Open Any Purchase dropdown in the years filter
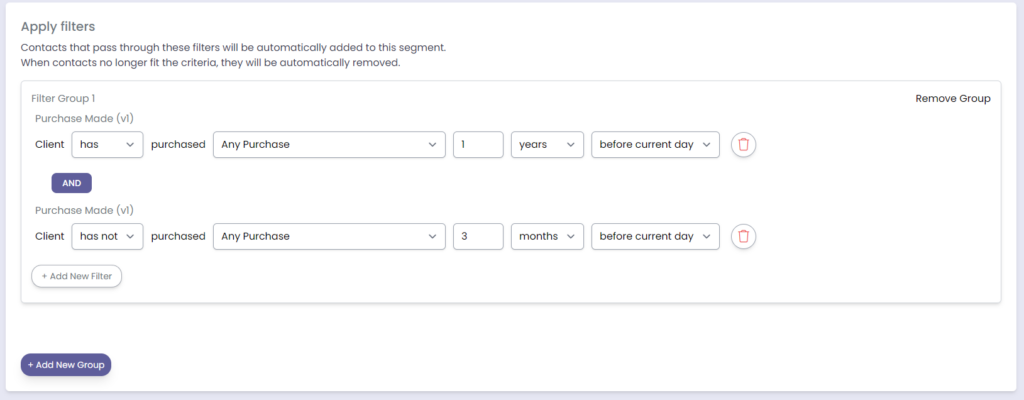Screen dimensions: 1024x400 [x=328, y=145]
